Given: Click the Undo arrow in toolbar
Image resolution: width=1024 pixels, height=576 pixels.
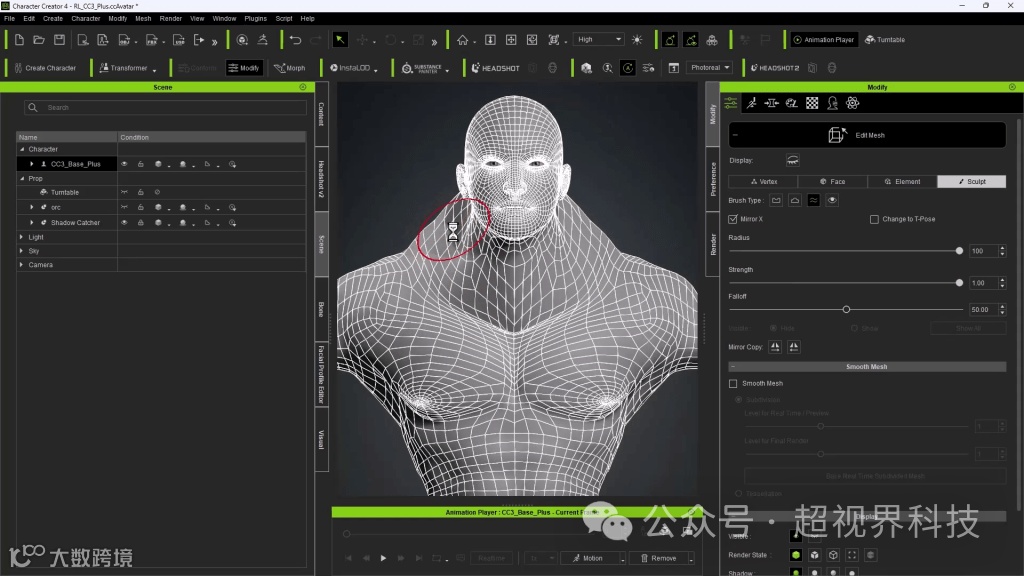Looking at the screenshot, I should click(x=295, y=40).
